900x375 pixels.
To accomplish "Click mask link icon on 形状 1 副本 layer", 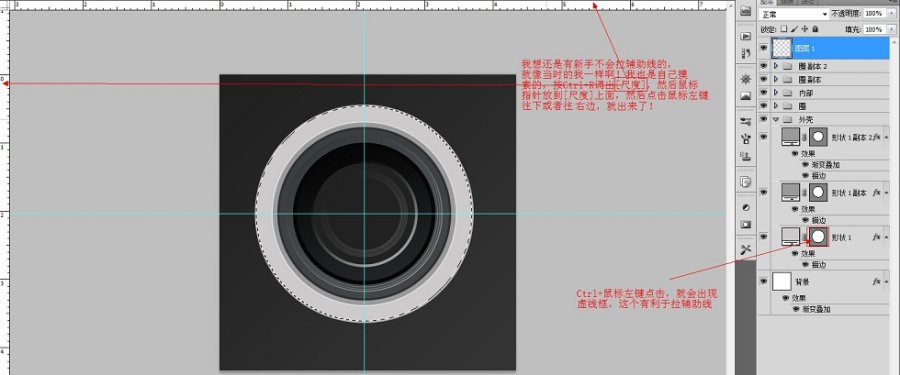I will tap(804, 193).
